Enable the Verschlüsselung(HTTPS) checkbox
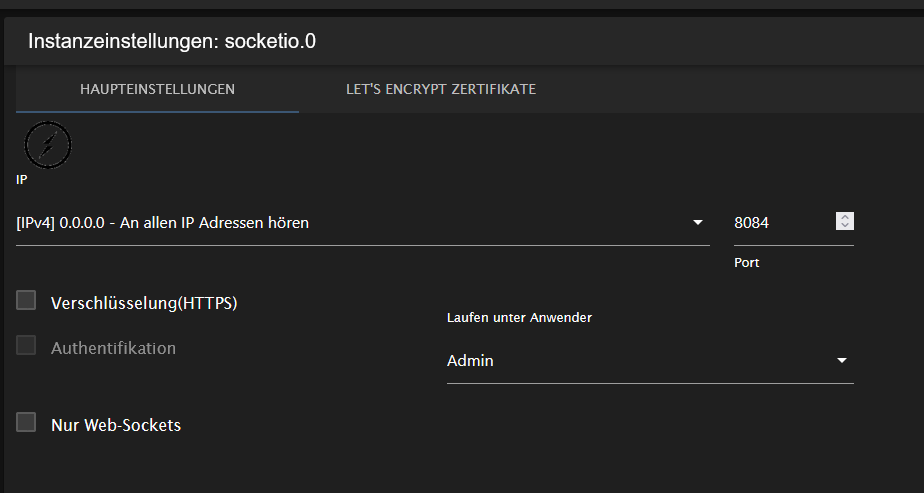The height and width of the screenshot is (493, 924). [27, 301]
